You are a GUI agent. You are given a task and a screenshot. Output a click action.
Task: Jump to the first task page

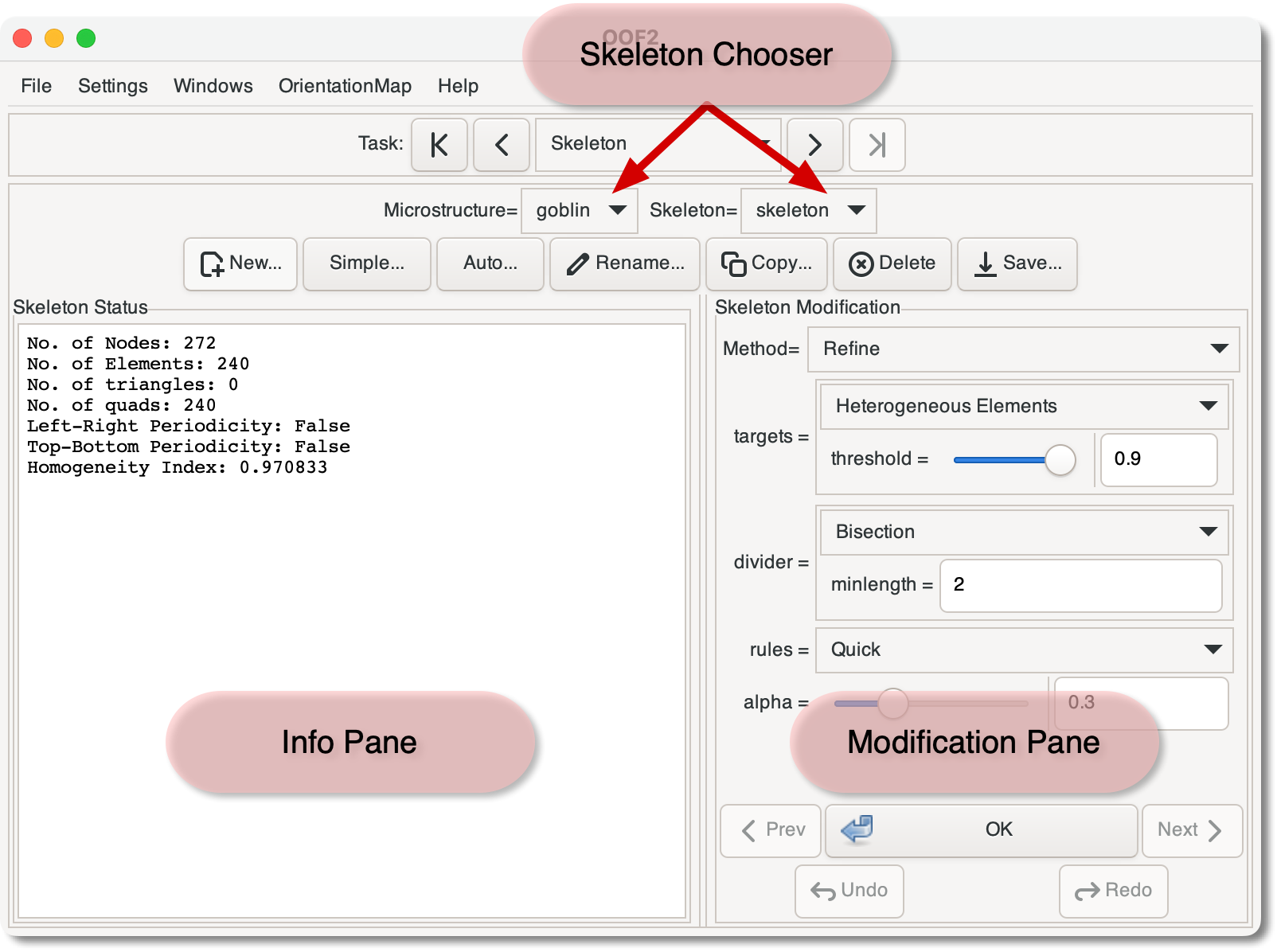tap(439, 145)
